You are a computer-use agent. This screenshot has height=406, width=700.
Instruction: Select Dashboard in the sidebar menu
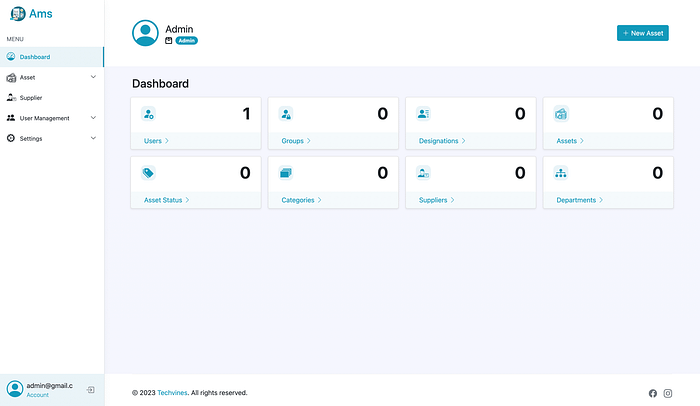pos(52,57)
